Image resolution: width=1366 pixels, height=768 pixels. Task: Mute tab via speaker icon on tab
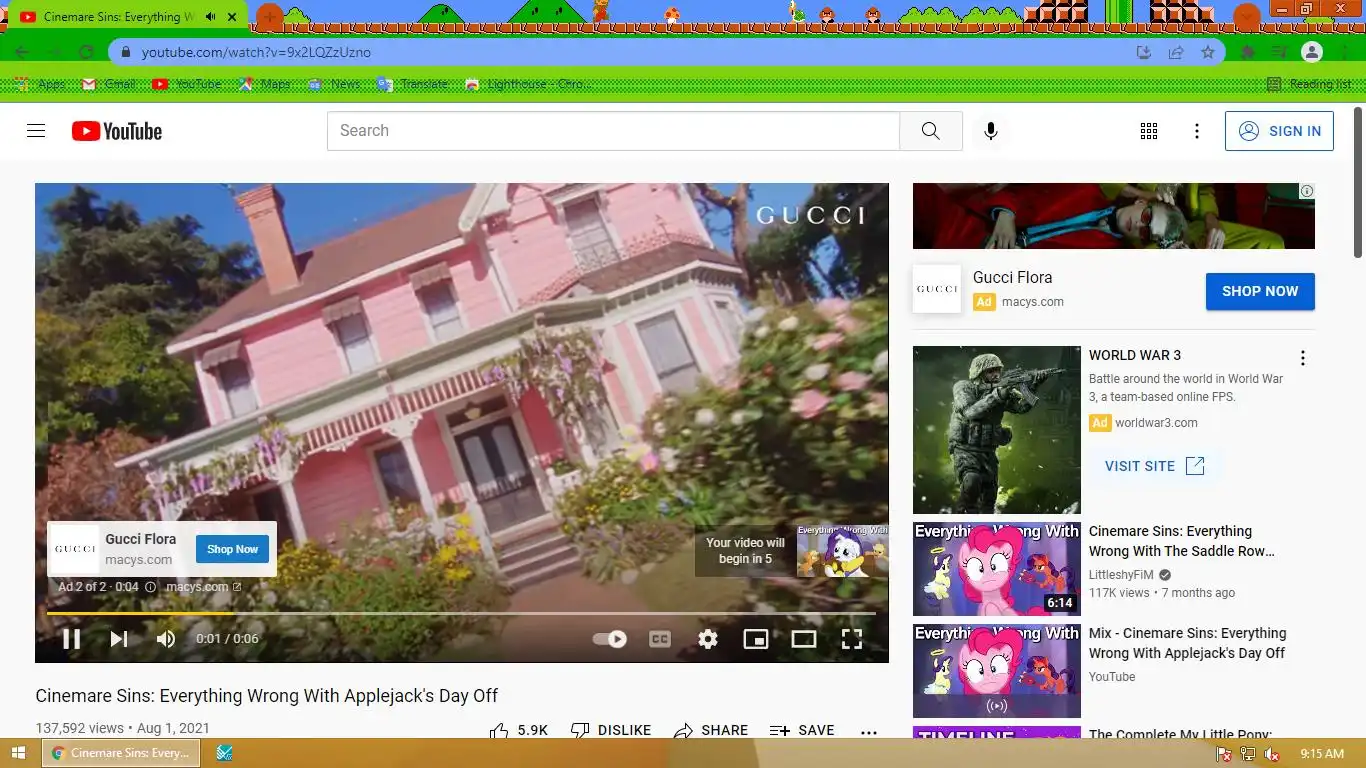pos(210,17)
